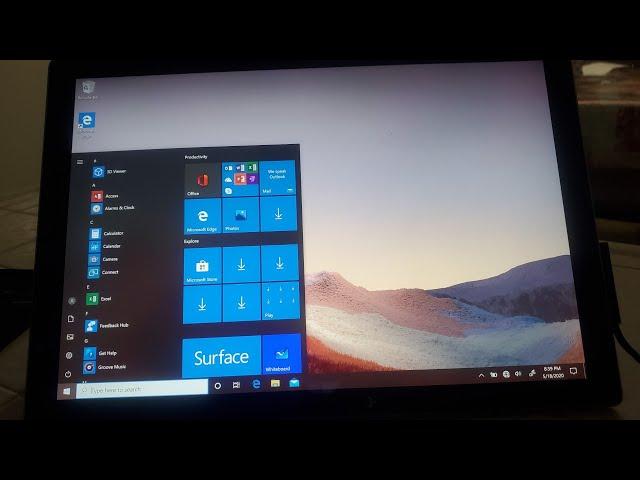This screenshot has width=640, height=480.
Task: Open the Microsoft Store tile
Action: point(202,265)
